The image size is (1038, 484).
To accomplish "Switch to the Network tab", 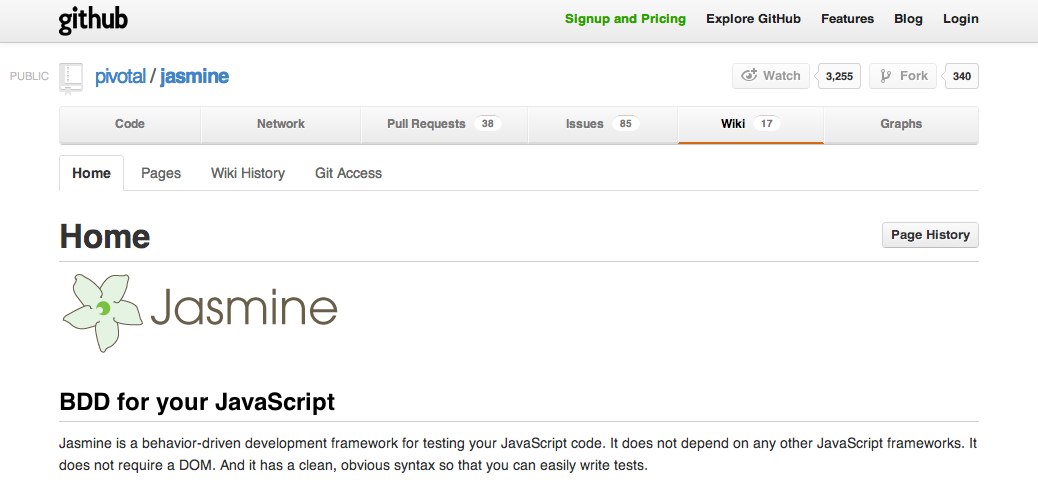I will coord(281,124).
